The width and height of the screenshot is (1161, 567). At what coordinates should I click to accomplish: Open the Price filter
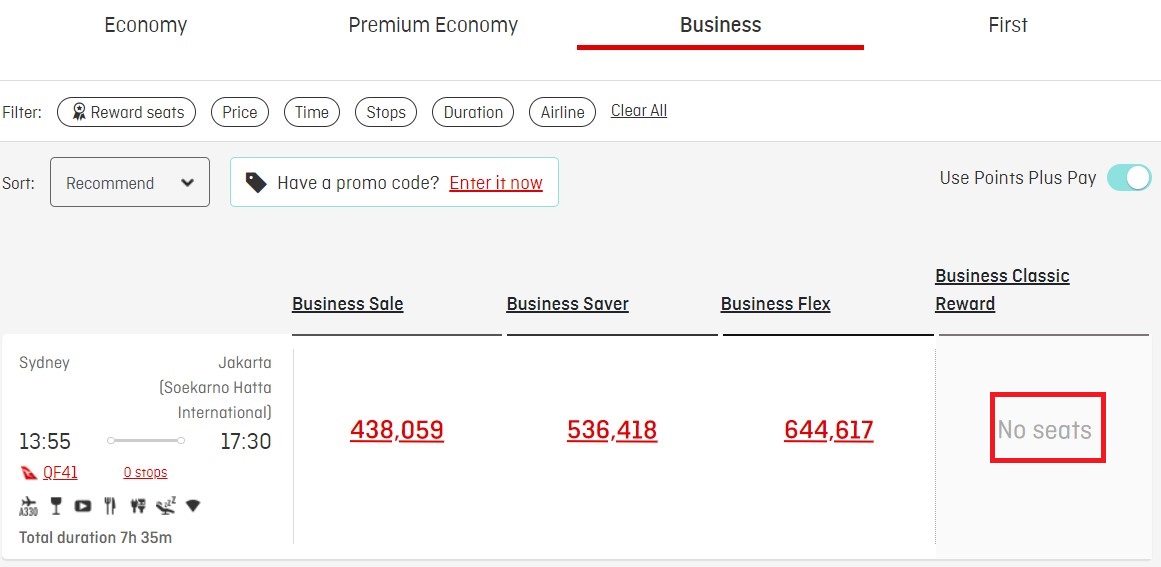240,113
